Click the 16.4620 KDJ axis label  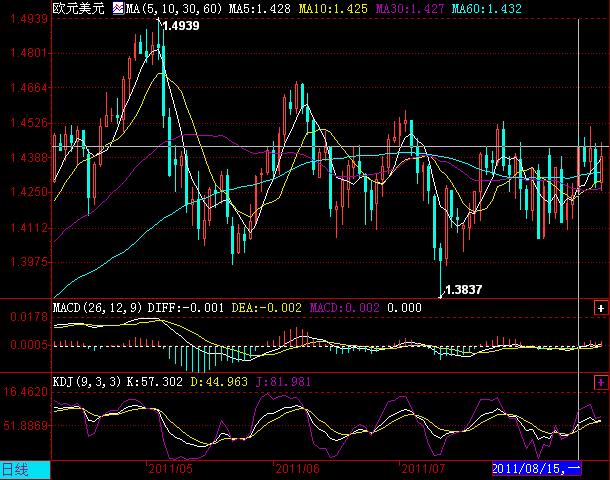click(x=26, y=391)
